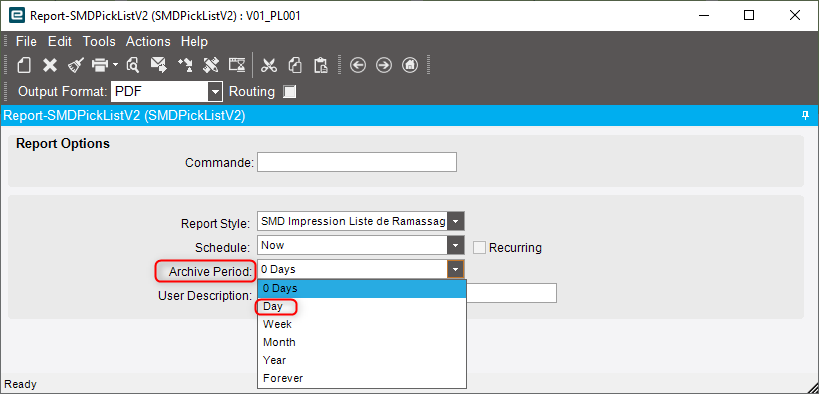Click the Paste clipboard icon
Image resolution: width=819 pixels, height=394 pixels.
320,65
